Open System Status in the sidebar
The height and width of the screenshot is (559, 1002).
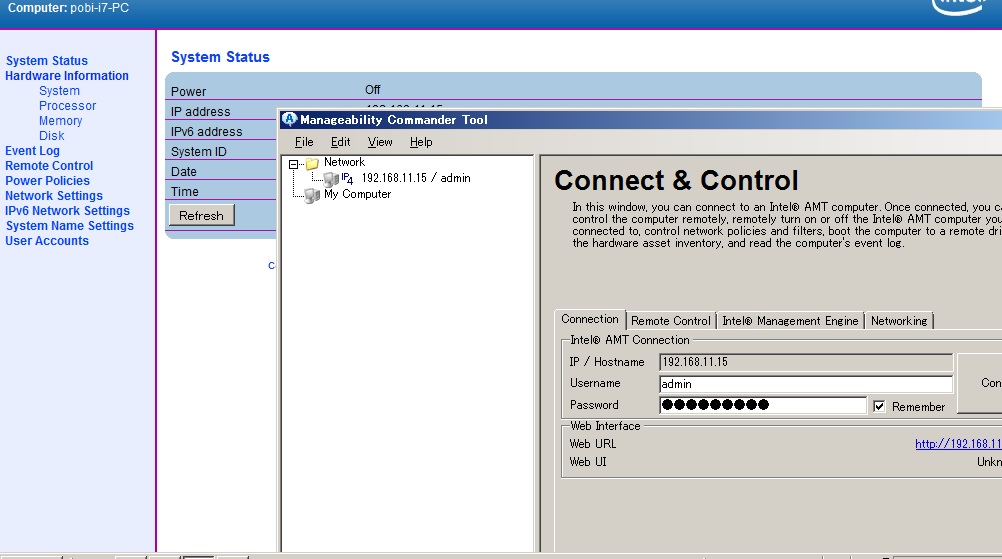click(47, 61)
